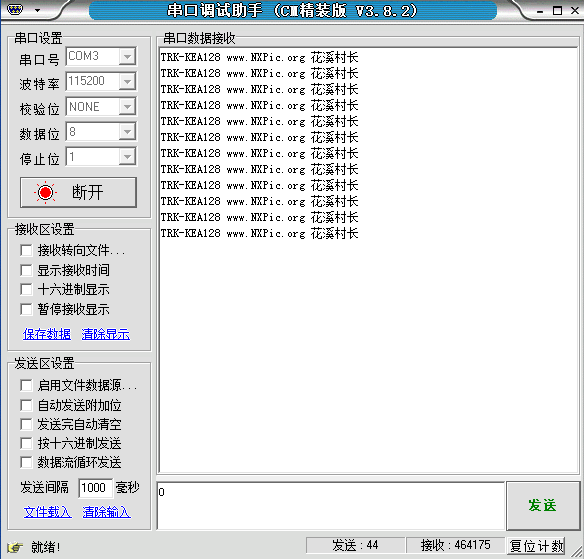Screen dimensions: 584x559
Task: Click the 断开 disconnect button
Action: pyautogui.click(x=79, y=192)
